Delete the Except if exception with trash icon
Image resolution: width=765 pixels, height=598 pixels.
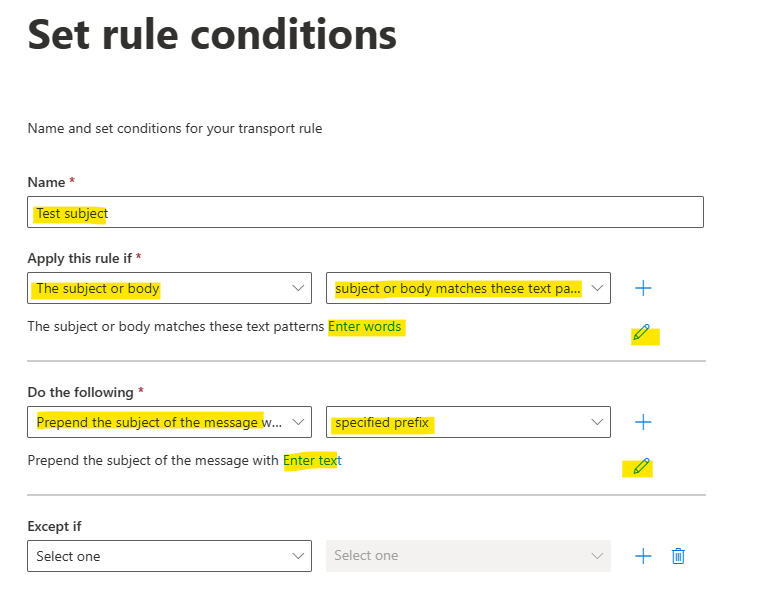coord(678,556)
